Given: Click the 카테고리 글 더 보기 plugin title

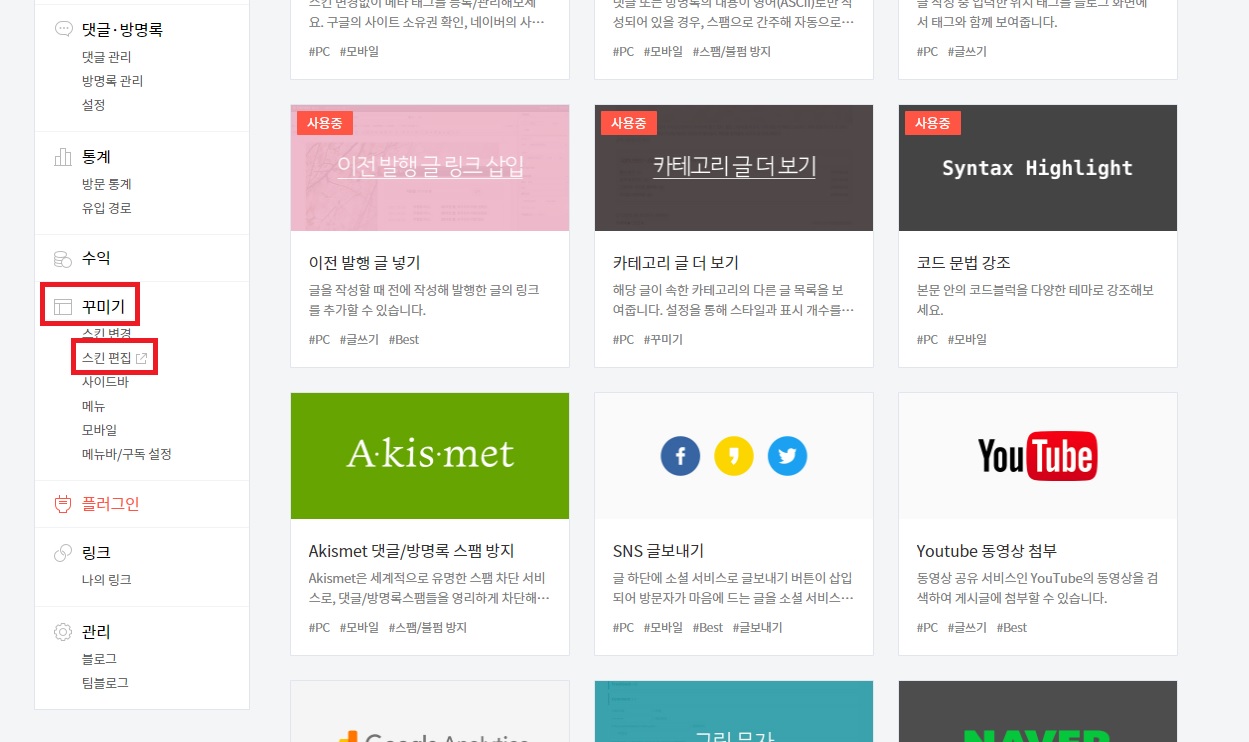Looking at the screenshot, I should tap(676, 263).
